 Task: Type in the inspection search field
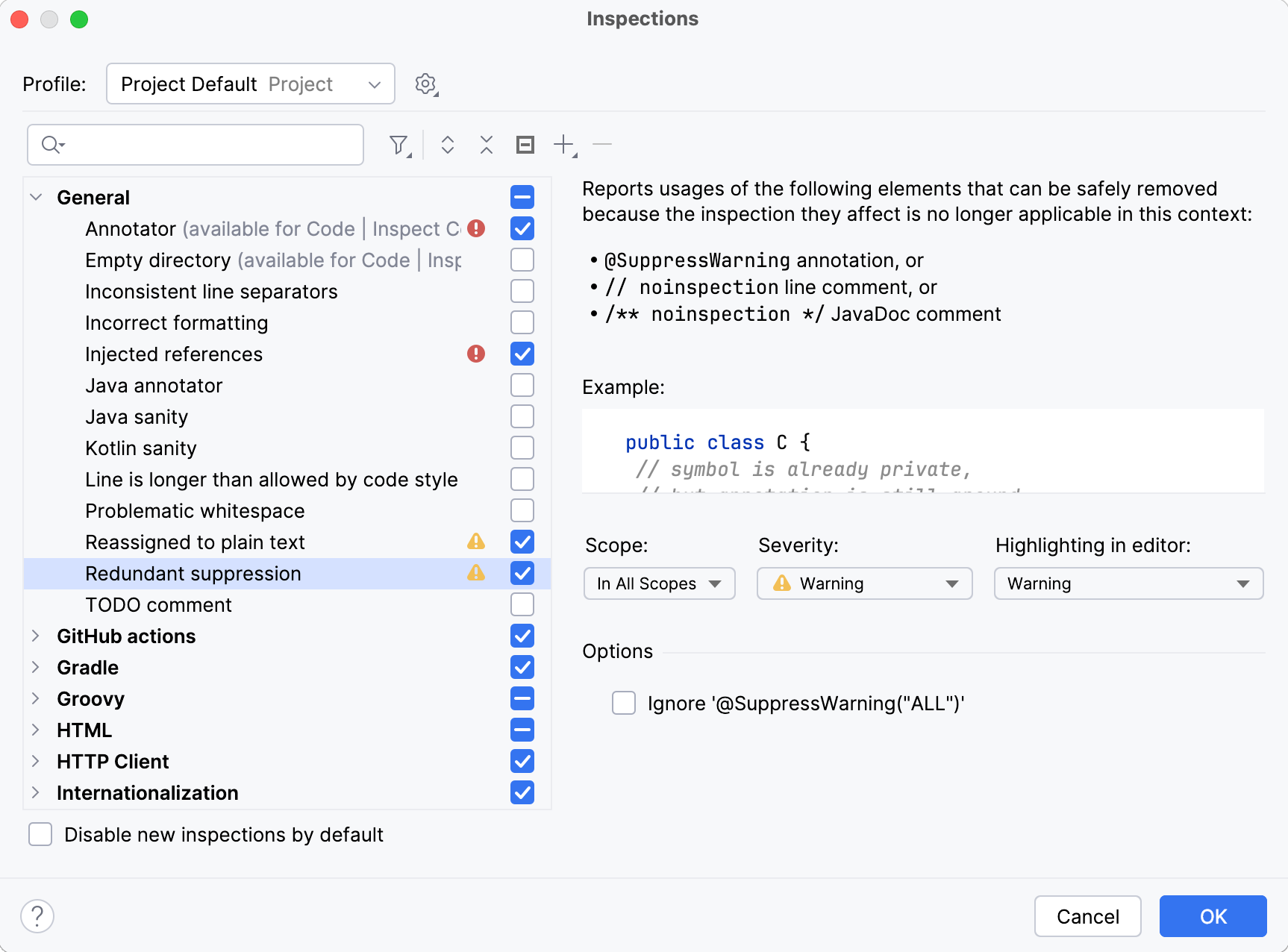pos(194,144)
